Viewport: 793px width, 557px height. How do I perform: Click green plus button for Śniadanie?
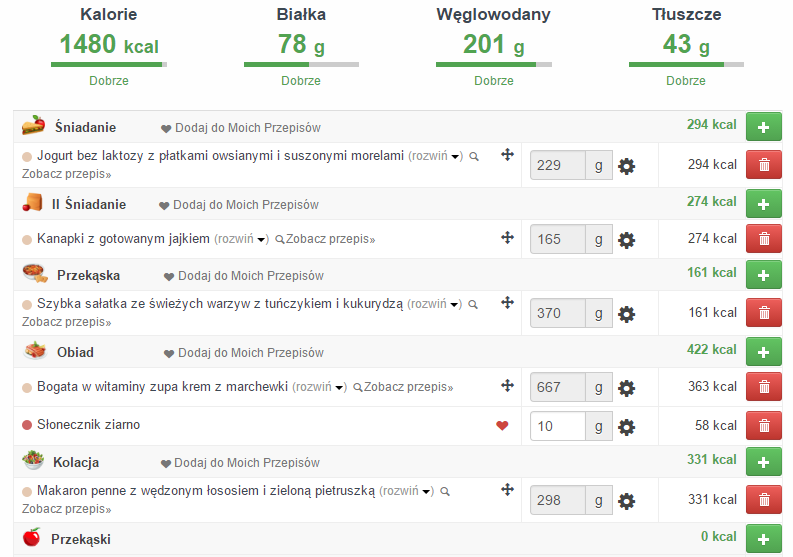pyautogui.click(x=764, y=127)
